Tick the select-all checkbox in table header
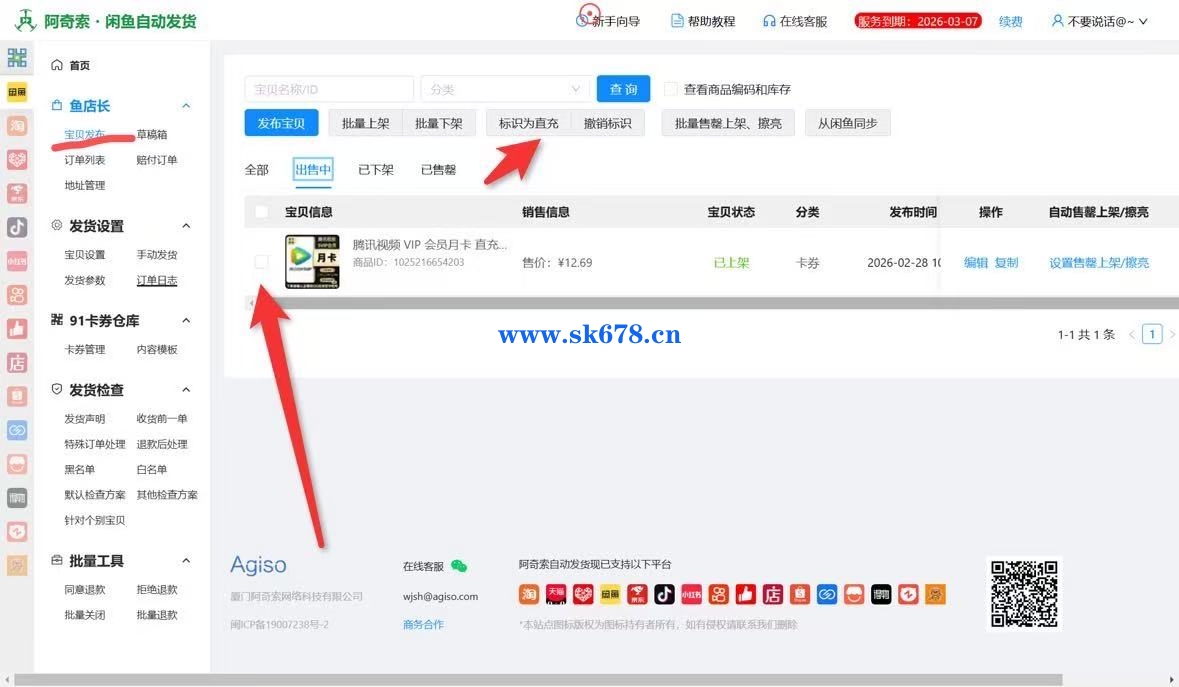Screen dimensions: 1179x687 point(262,212)
